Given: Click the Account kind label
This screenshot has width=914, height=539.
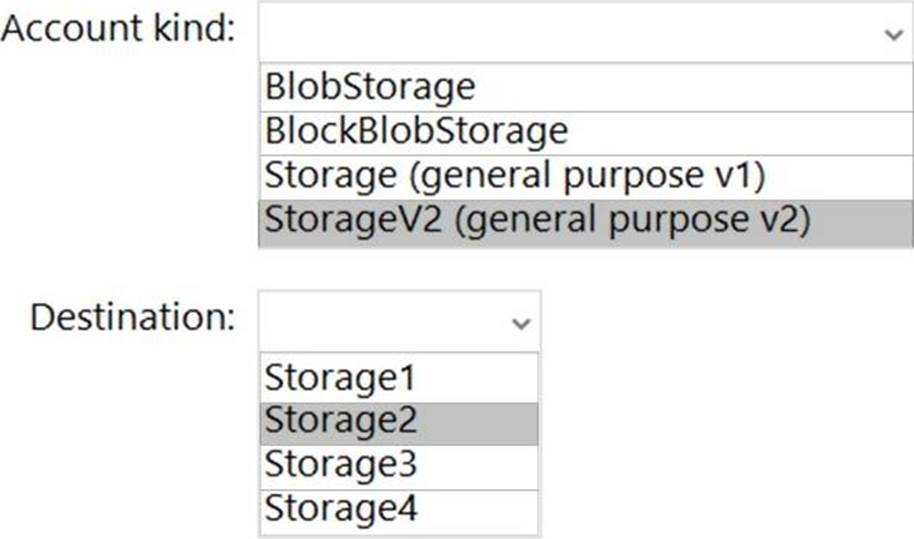Looking at the screenshot, I should point(118,29).
